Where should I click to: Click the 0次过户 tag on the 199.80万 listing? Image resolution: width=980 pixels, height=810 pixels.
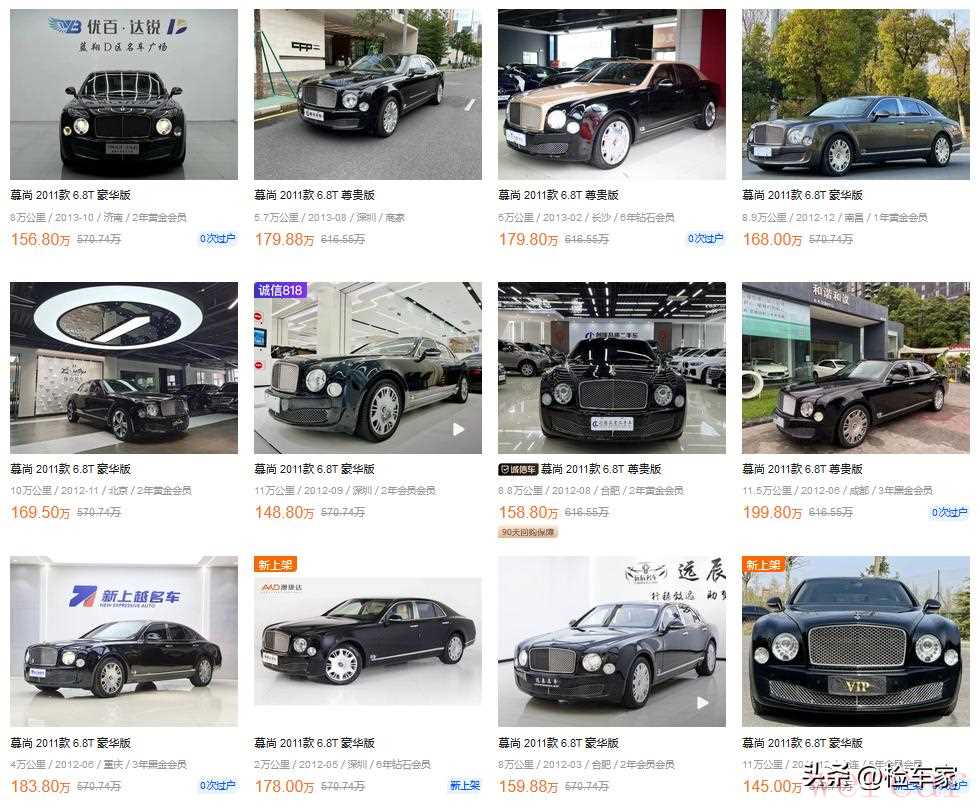tap(949, 512)
